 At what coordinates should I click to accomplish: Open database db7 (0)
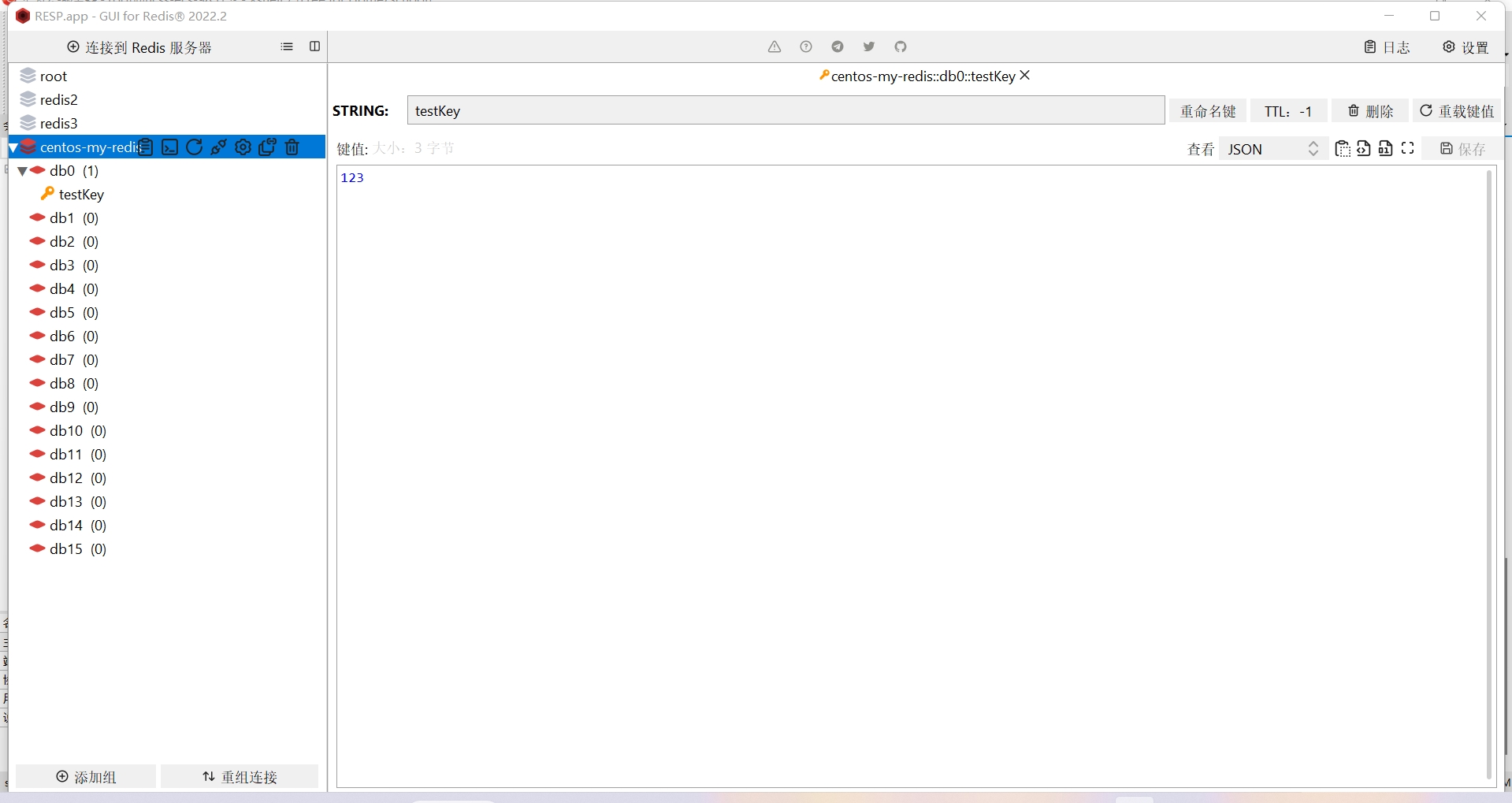(x=74, y=360)
